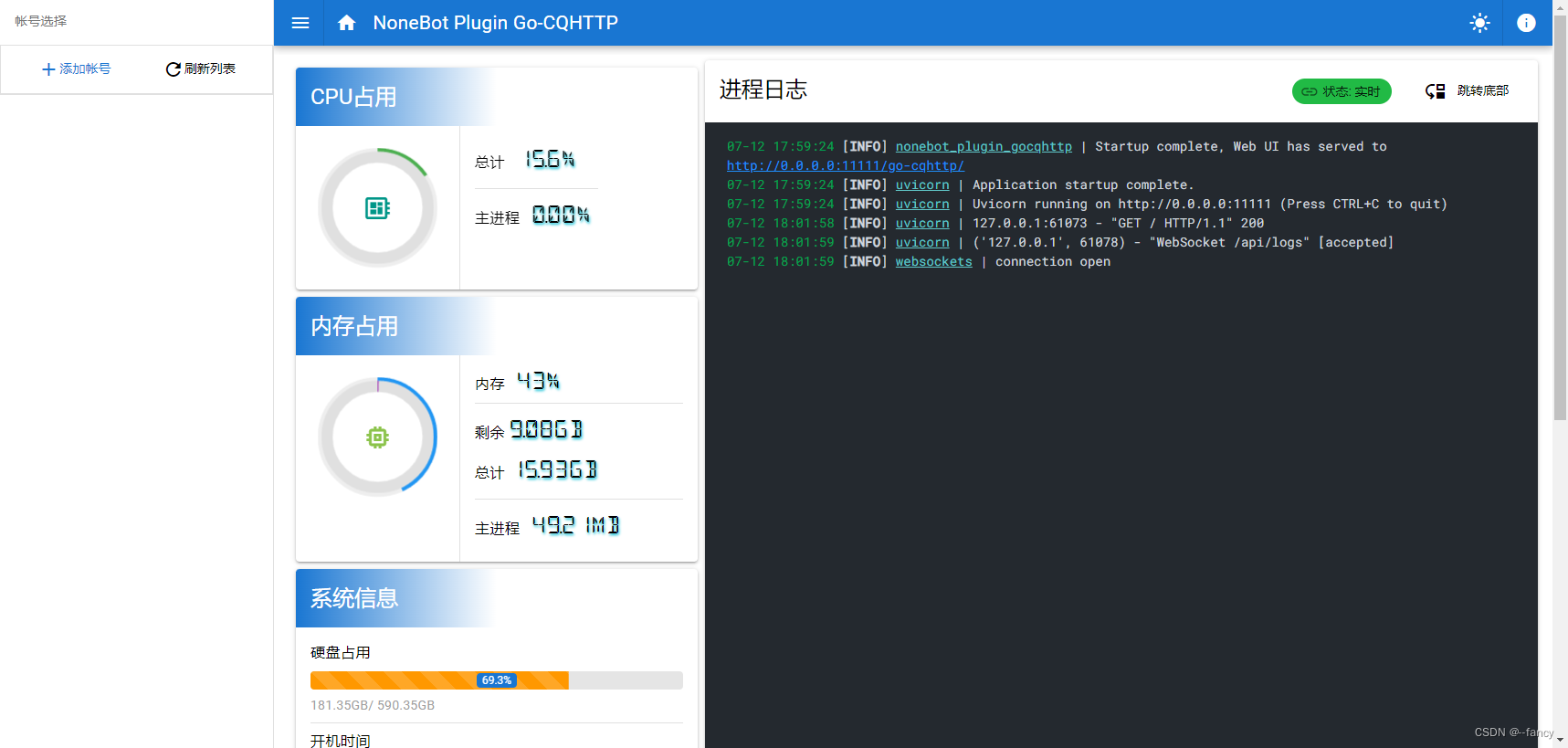This screenshot has width=1568, height=748.
Task: Click uvicorn link in WebSocket accepted line
Action: pyautogui.click(x=922, y=242)
